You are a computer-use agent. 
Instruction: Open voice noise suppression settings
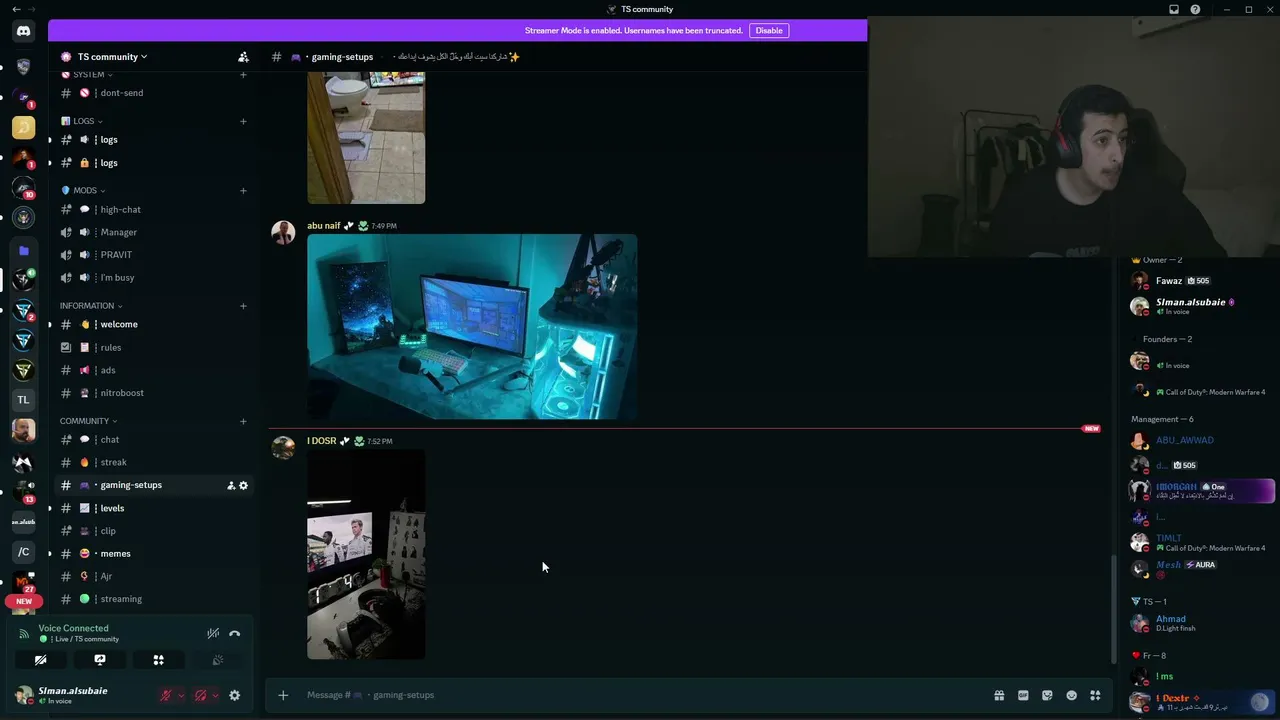pos(213,633)
